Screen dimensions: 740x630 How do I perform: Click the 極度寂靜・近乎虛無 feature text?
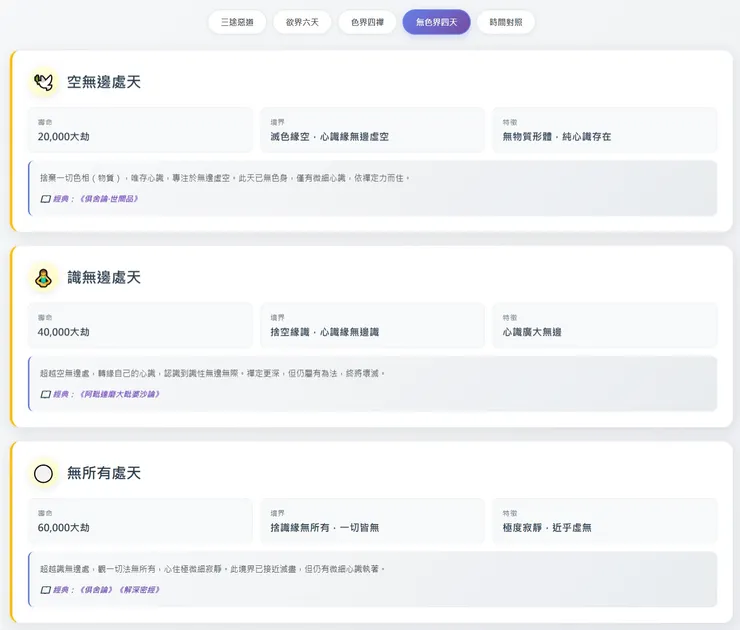tap(547, 528)
